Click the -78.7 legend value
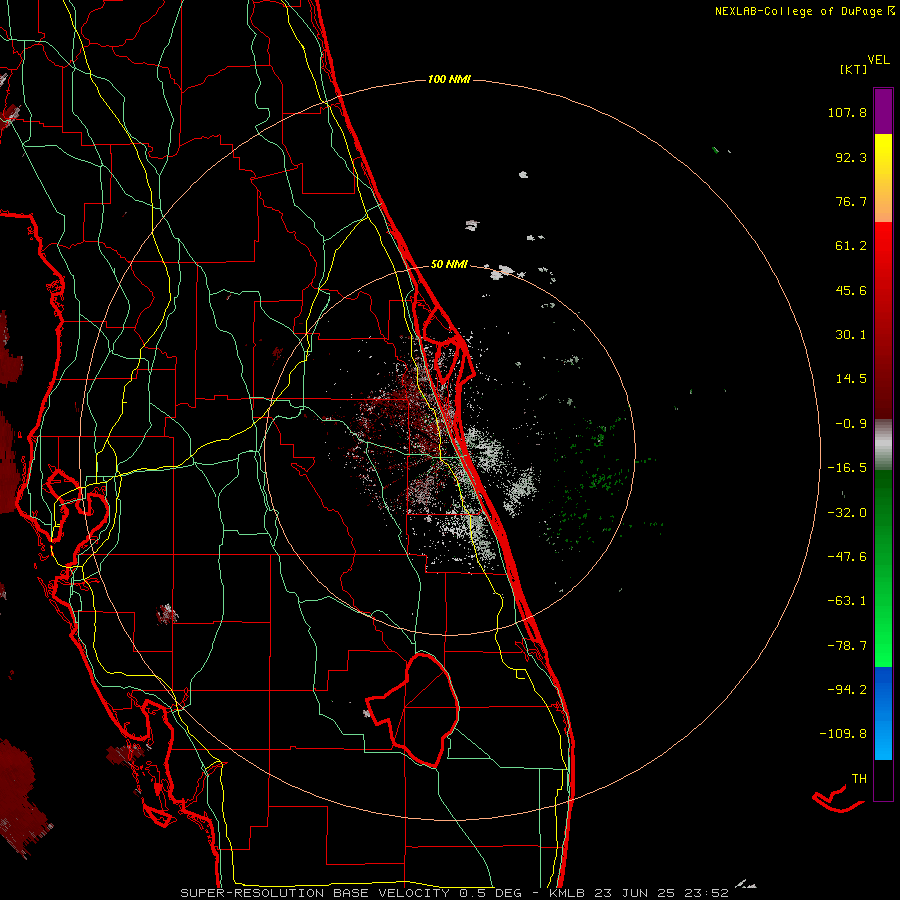Image resolution: width=900 pixels, height=900 pixels. pos(847,646)
